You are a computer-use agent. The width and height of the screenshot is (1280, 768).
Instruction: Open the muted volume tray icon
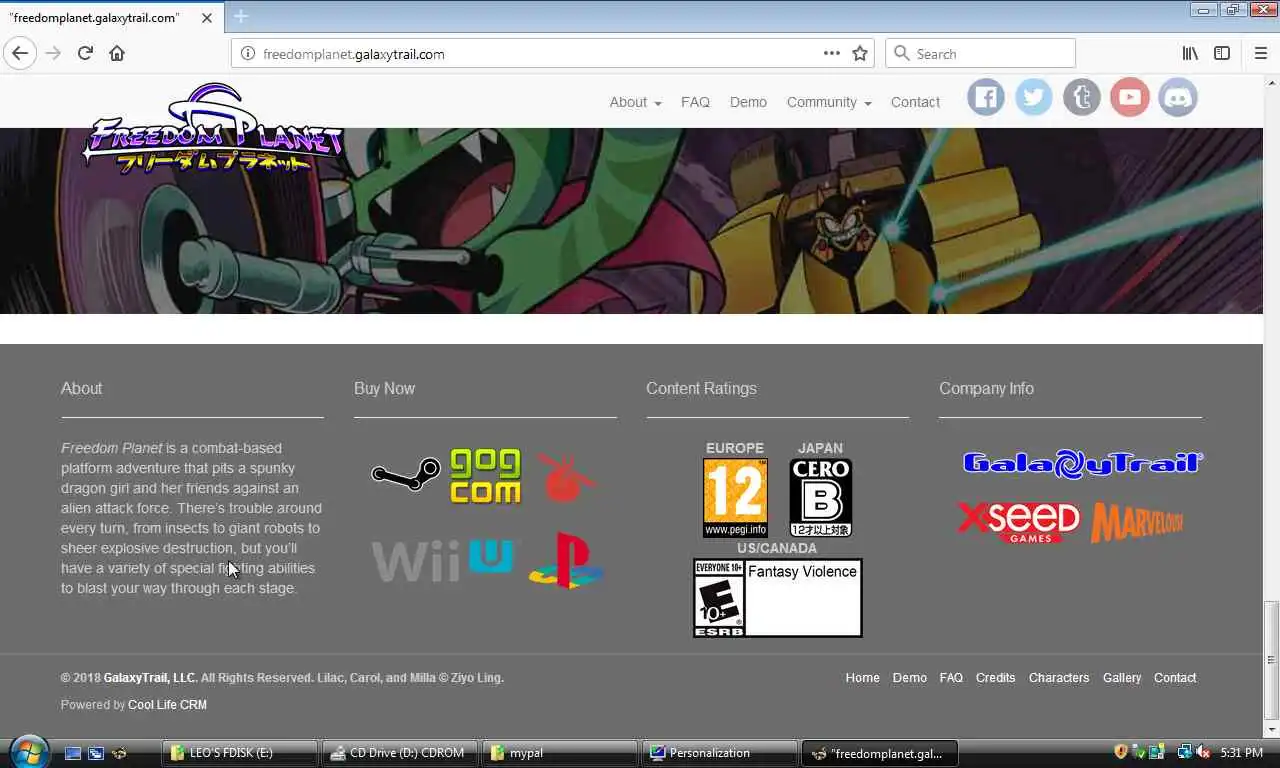click(1203, 752)
